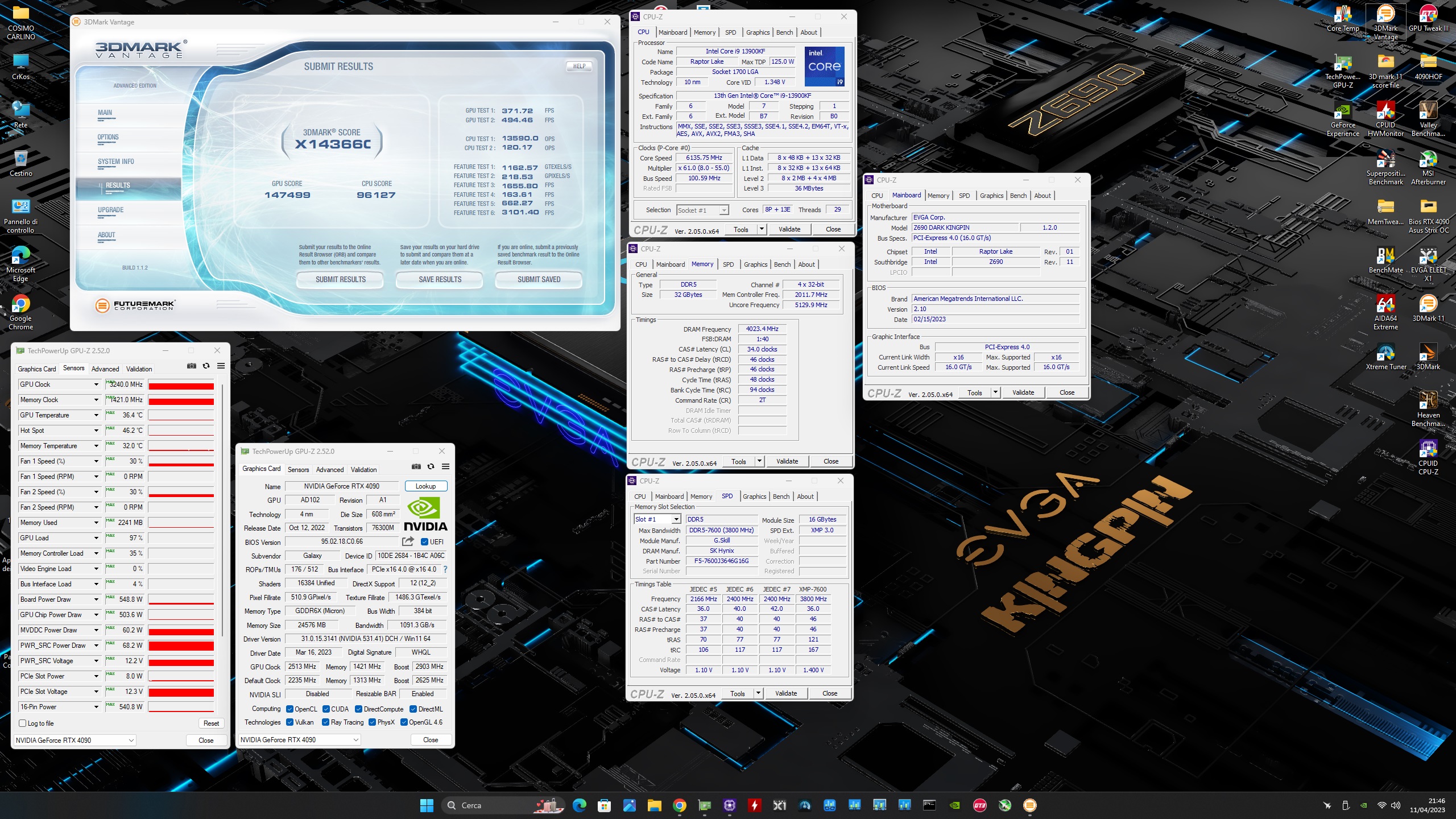This screenshot has height=819, width=1456.
Task: Open Core Temp desktop shortcut
Action: point(1343,18)
